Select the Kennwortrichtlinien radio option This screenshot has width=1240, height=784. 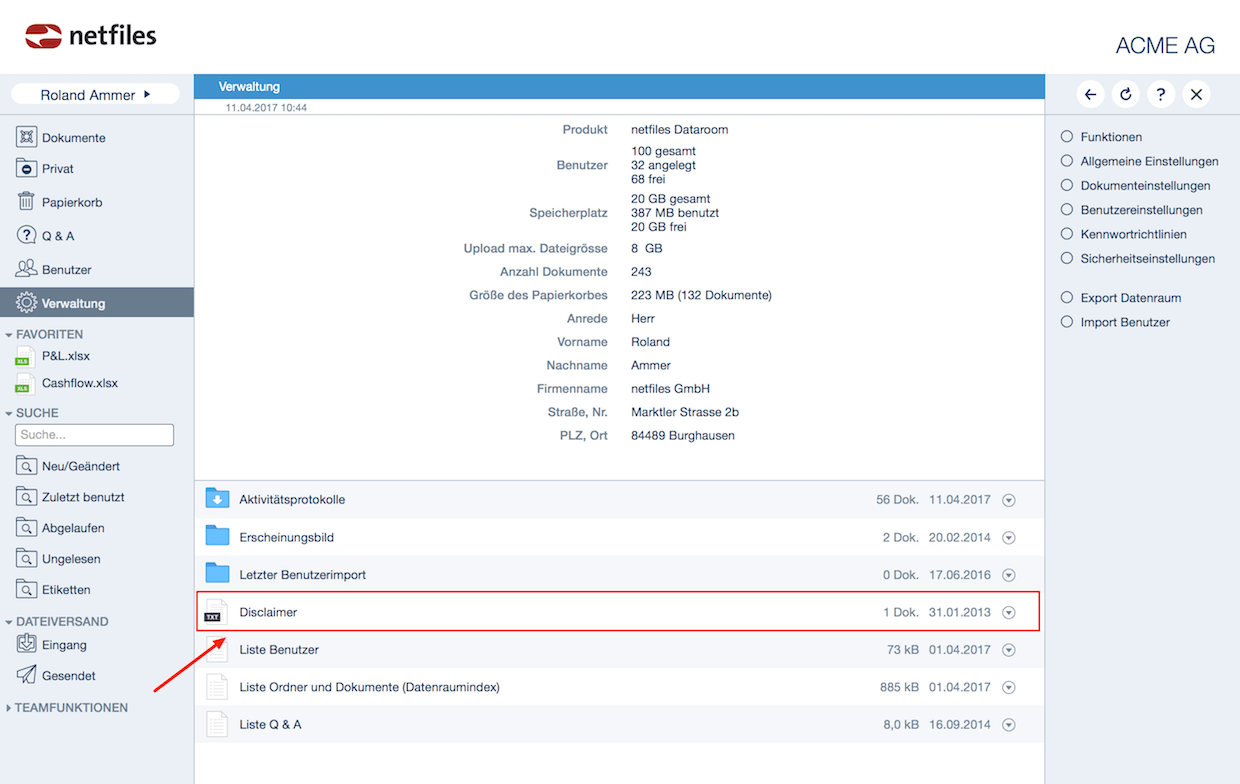tap(1067, 234)
